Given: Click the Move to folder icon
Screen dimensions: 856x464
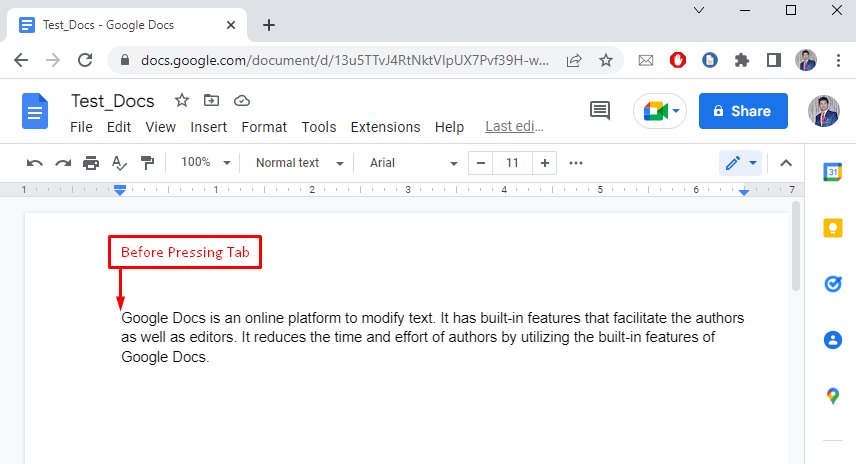Looking at the screenshot, I should (x=211, y=100).
